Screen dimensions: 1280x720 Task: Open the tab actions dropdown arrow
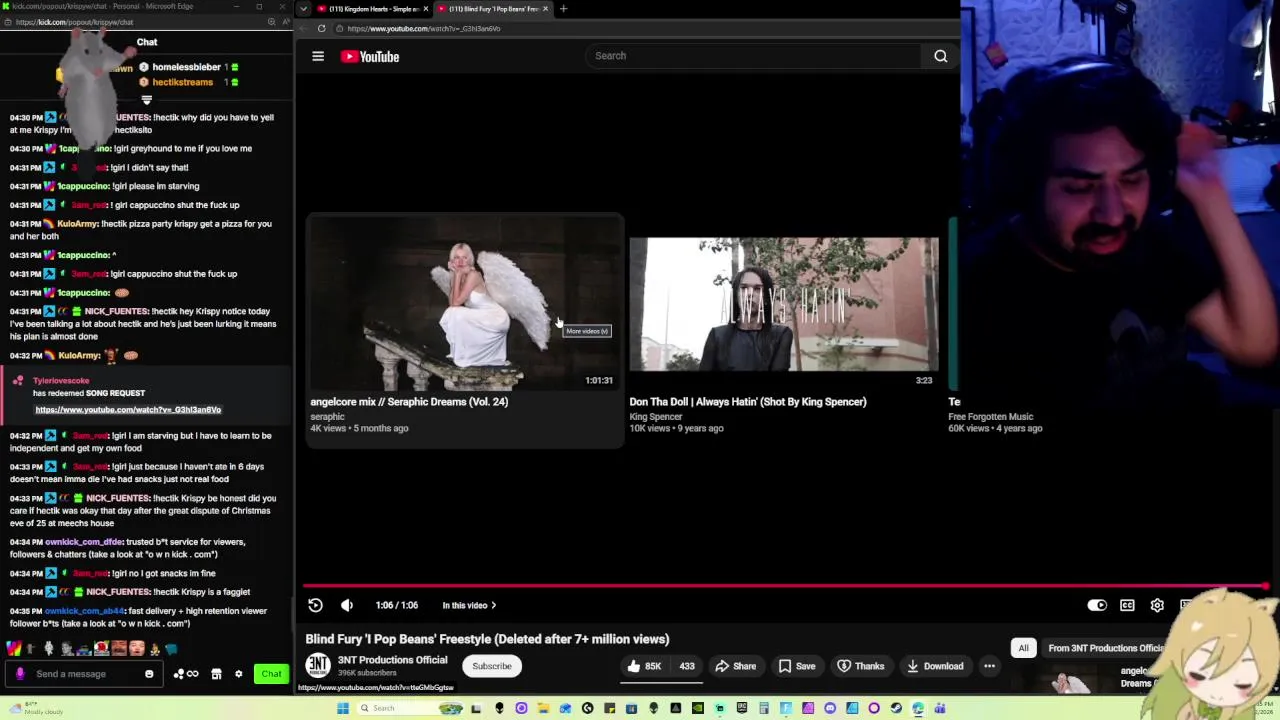(x=303, y=9)
